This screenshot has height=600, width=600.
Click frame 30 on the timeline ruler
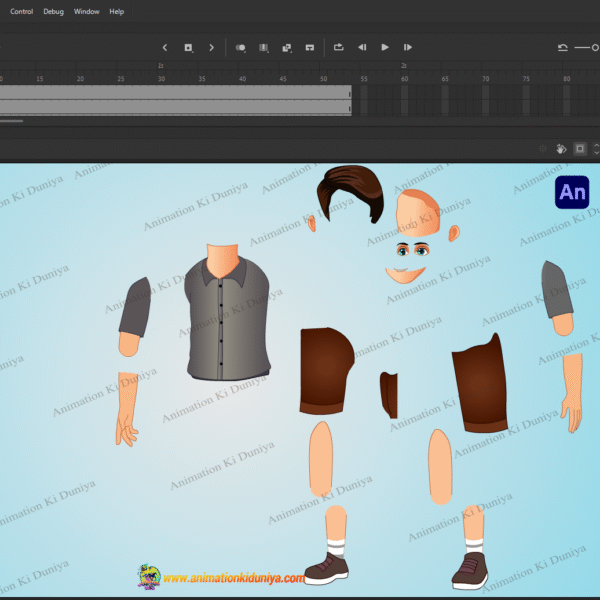click(x=161, y=79)
